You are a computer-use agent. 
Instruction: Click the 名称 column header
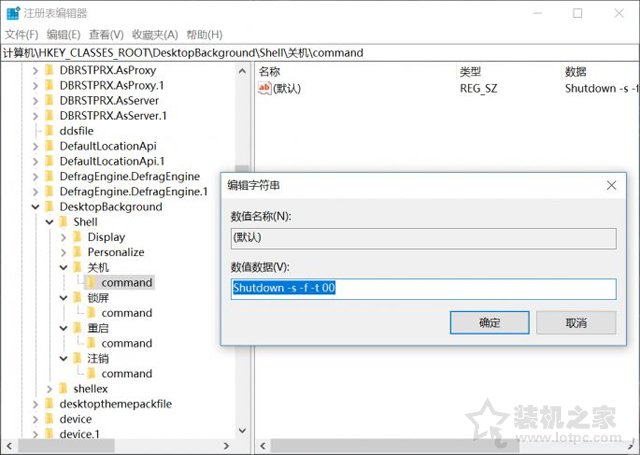[270, 71]
